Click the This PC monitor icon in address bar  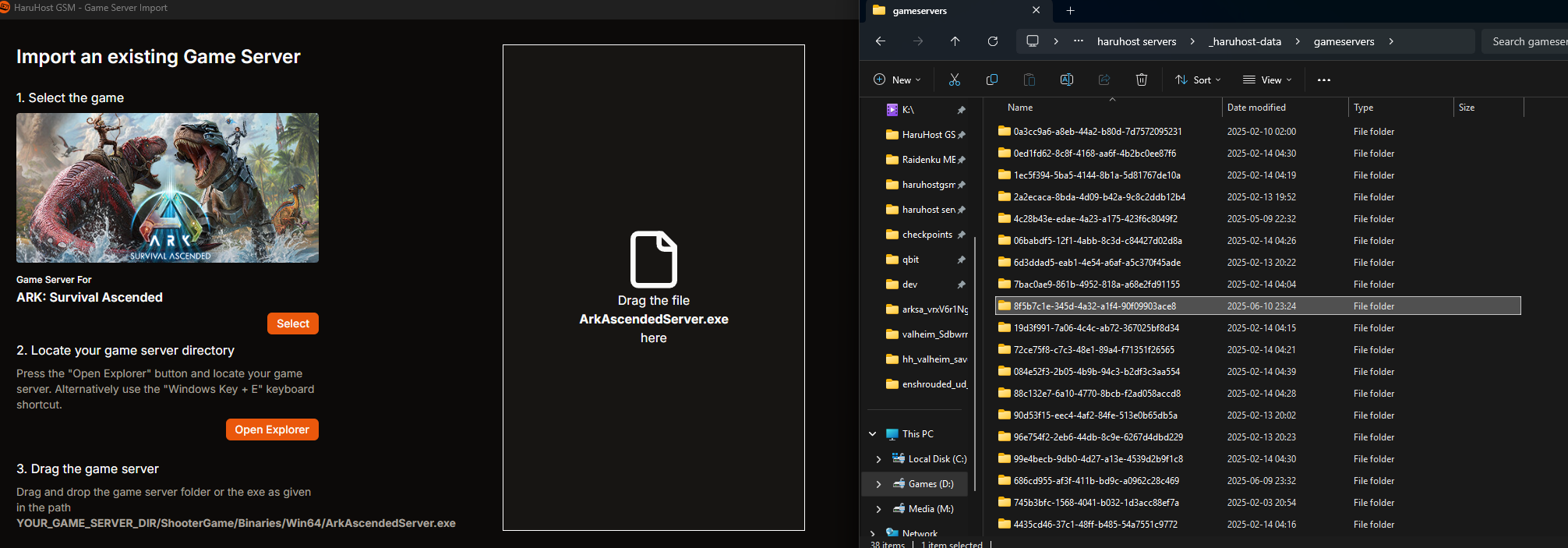tap(1033, 41)
